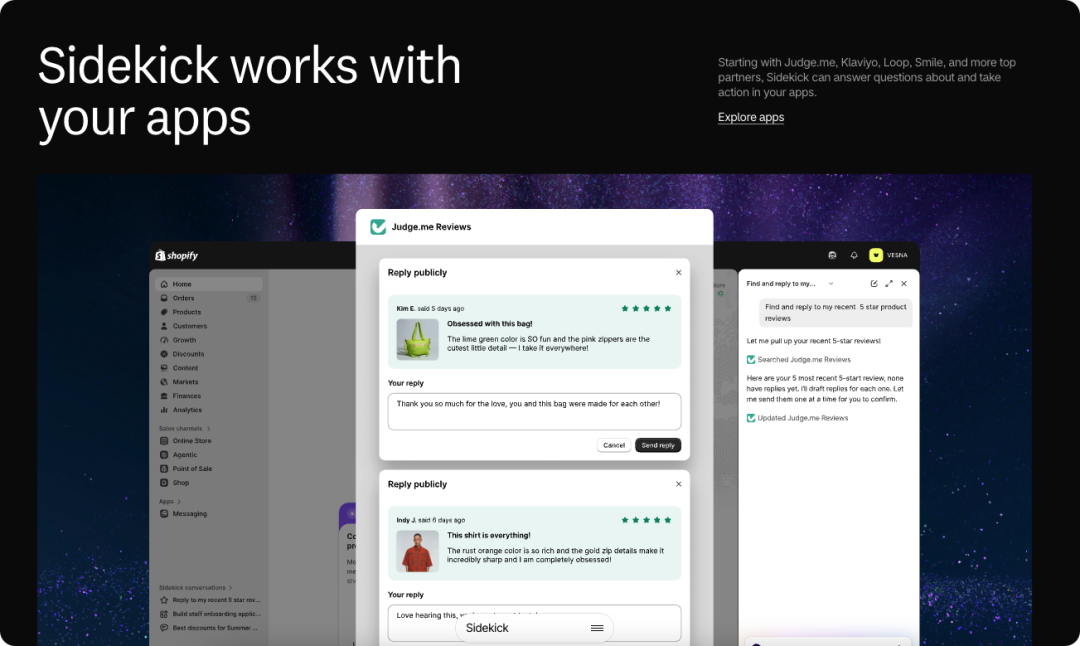Expand the Sidekick panel to full size
This screenshot has height=646, width=1080.
pyautogui.click(x=889, y=284)
